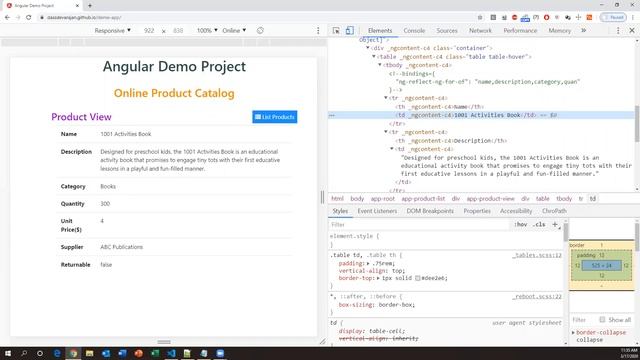Open the Event Listeners sidebar tab
The width and height of the screenshot is (640, 360).
tap(377, 211)
